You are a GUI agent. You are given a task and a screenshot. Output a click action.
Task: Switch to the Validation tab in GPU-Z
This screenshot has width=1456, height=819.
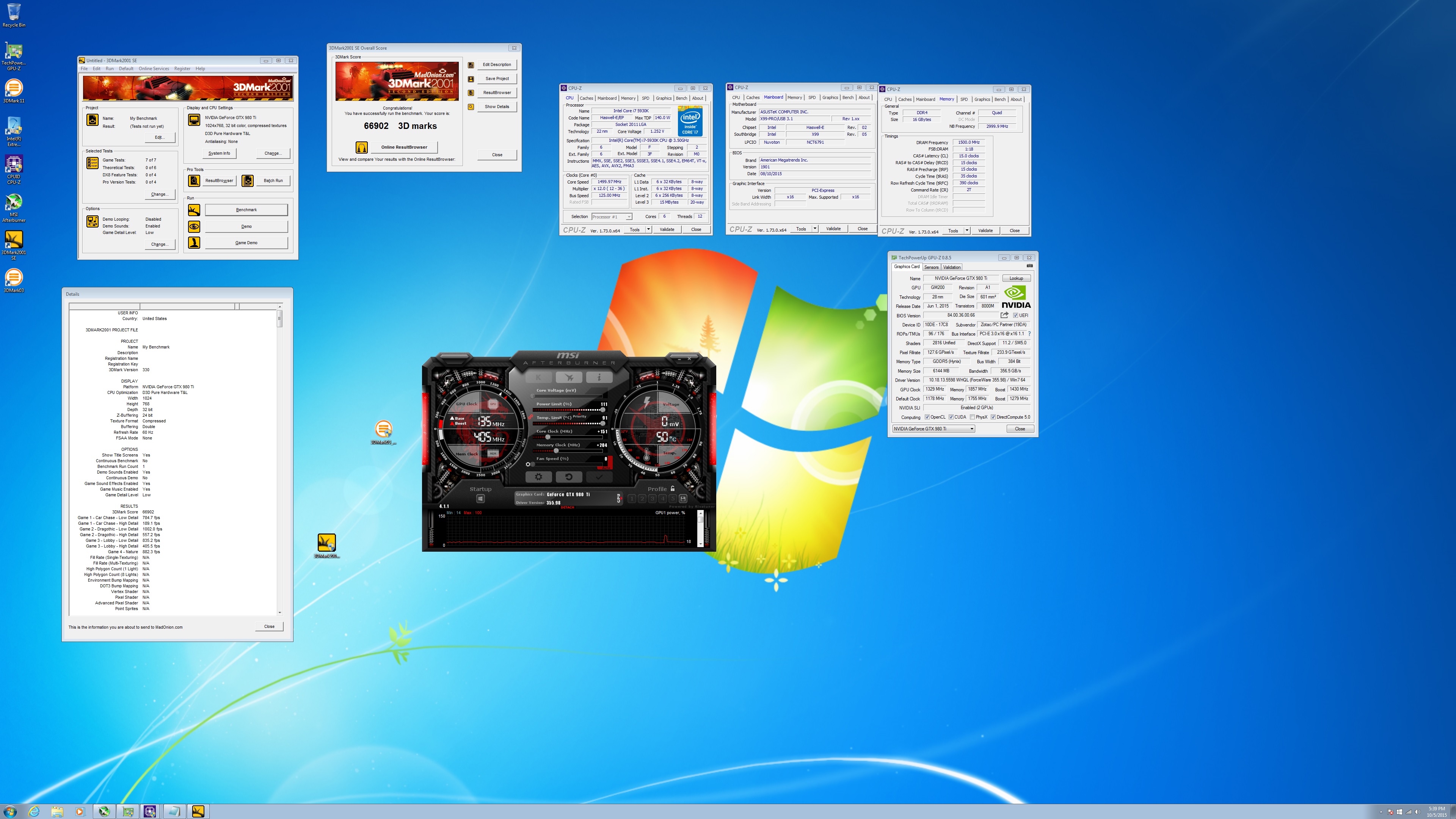pyautogui.click(x=952, y=267)
